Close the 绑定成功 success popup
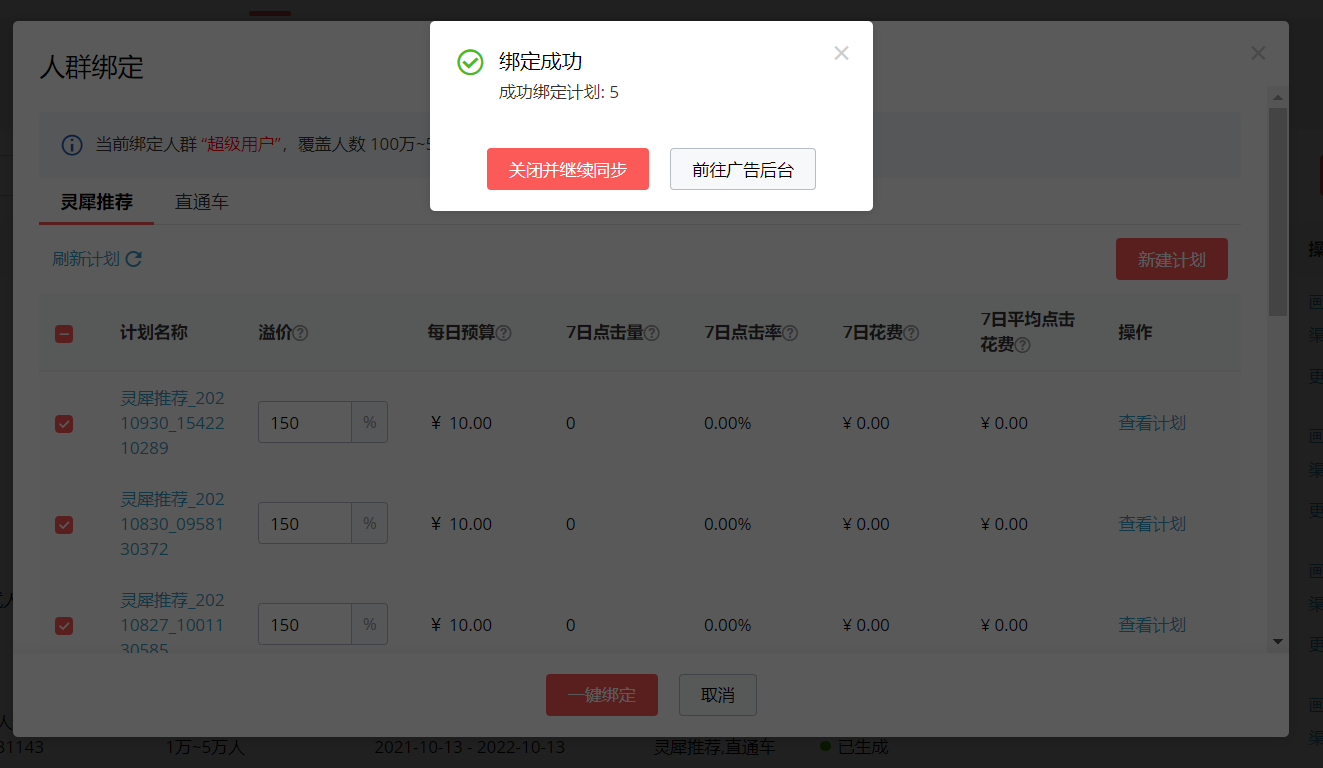This screenshot has height=768, width=1323. [x=841, y=53]
